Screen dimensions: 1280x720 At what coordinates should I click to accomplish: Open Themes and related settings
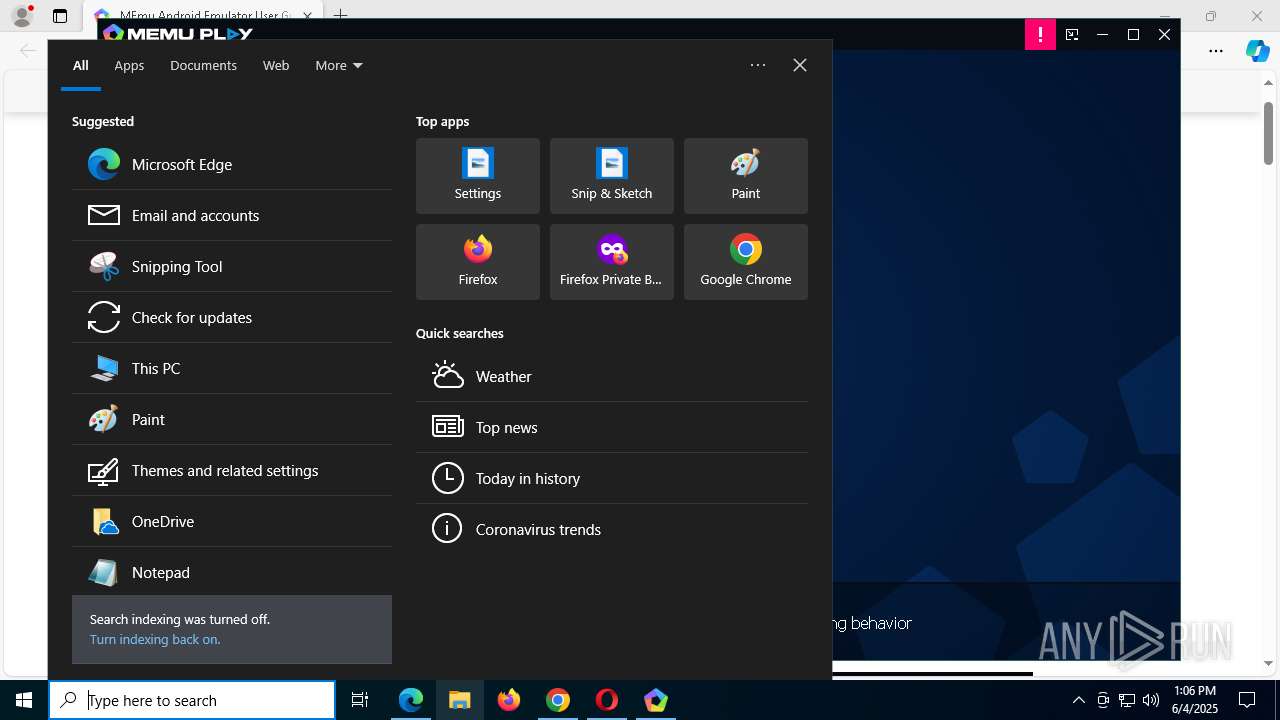[232, 470]
